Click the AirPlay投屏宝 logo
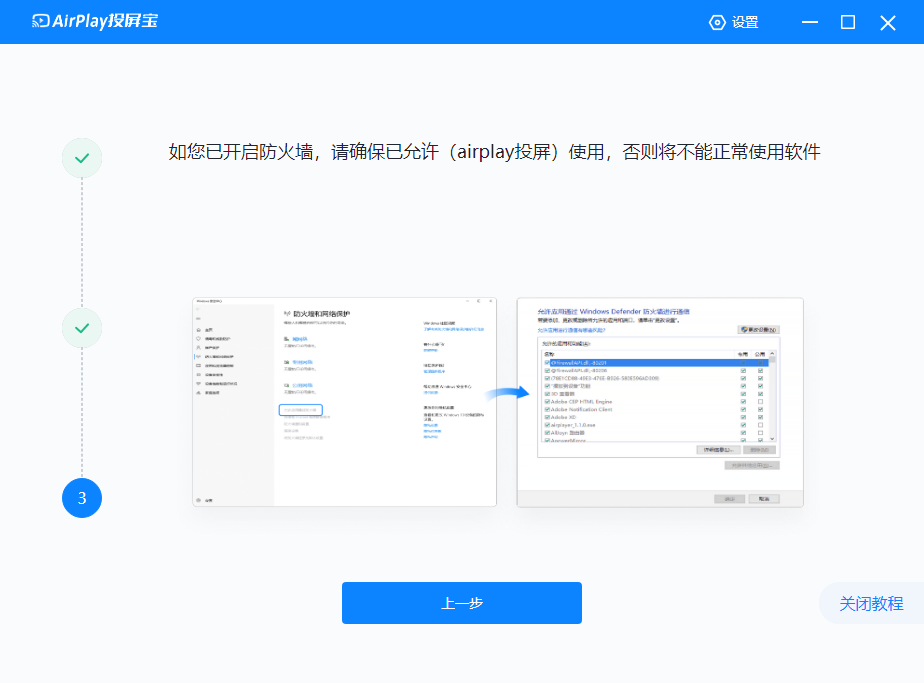Screen dimensions: 924x683 (95, 21)
